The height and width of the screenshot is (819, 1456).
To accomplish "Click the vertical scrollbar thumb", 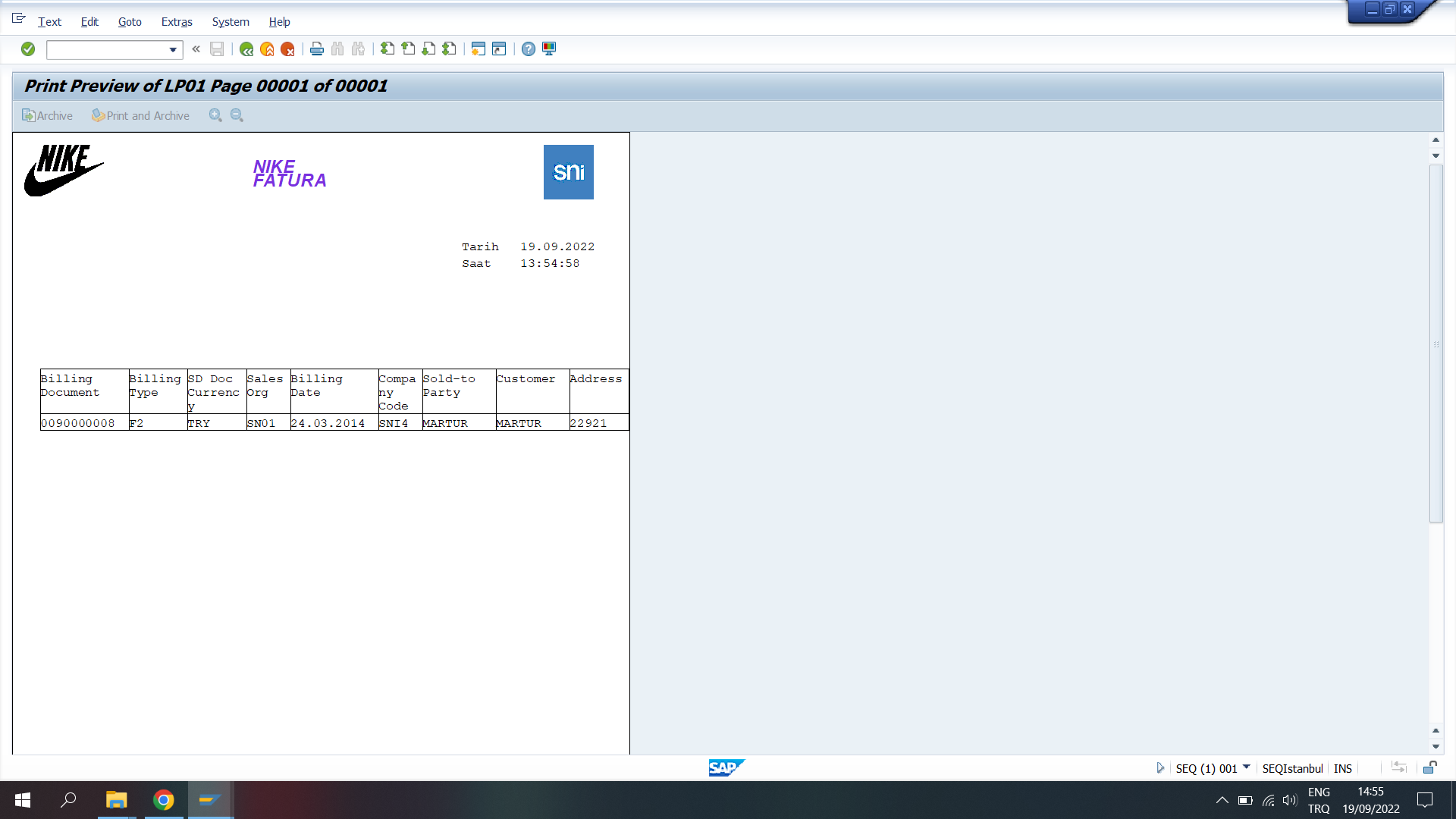I will [x=1436, y=343].
